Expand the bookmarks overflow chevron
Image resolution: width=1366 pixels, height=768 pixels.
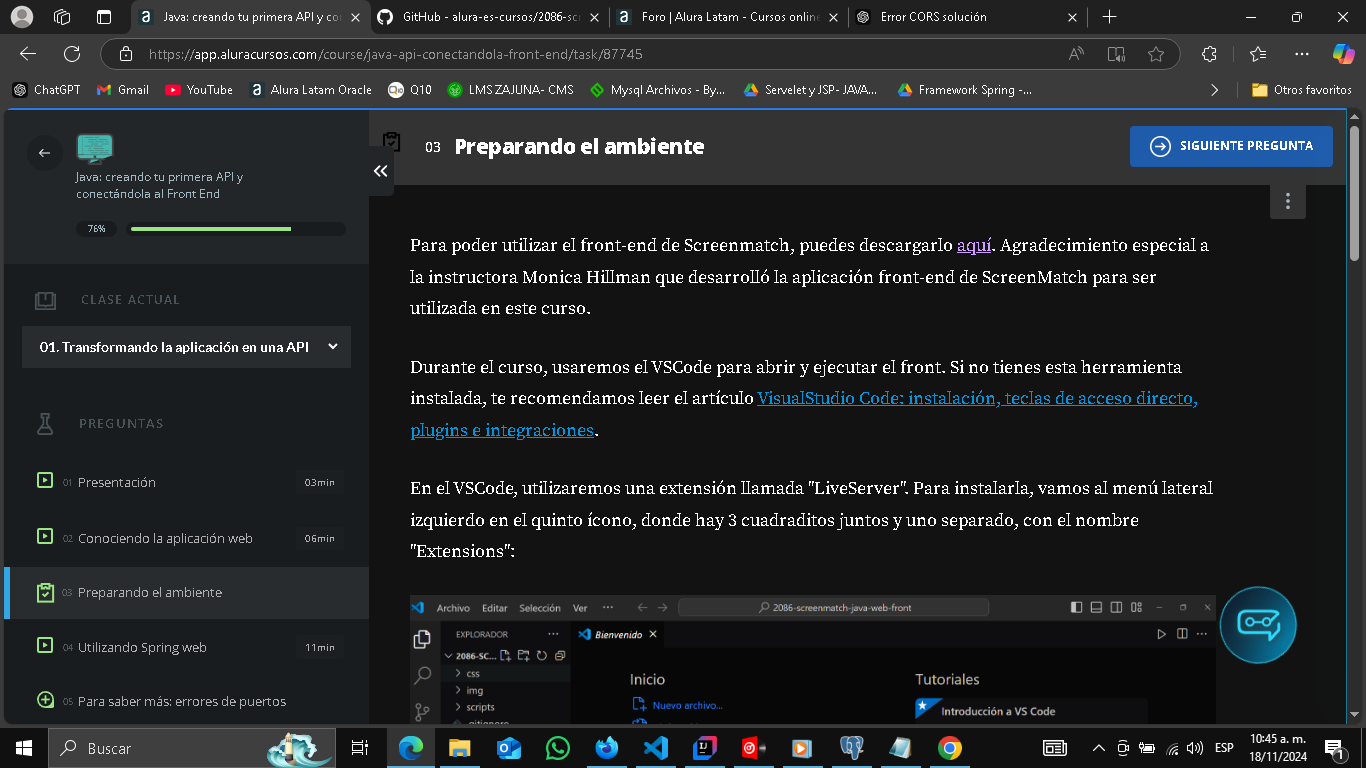1215,89
